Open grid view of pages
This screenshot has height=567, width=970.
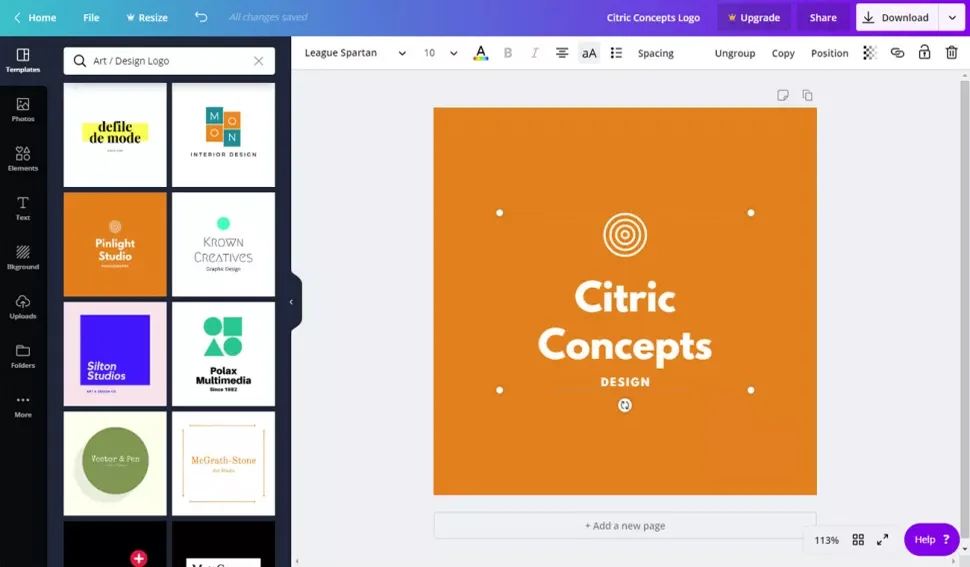point(858,540)
